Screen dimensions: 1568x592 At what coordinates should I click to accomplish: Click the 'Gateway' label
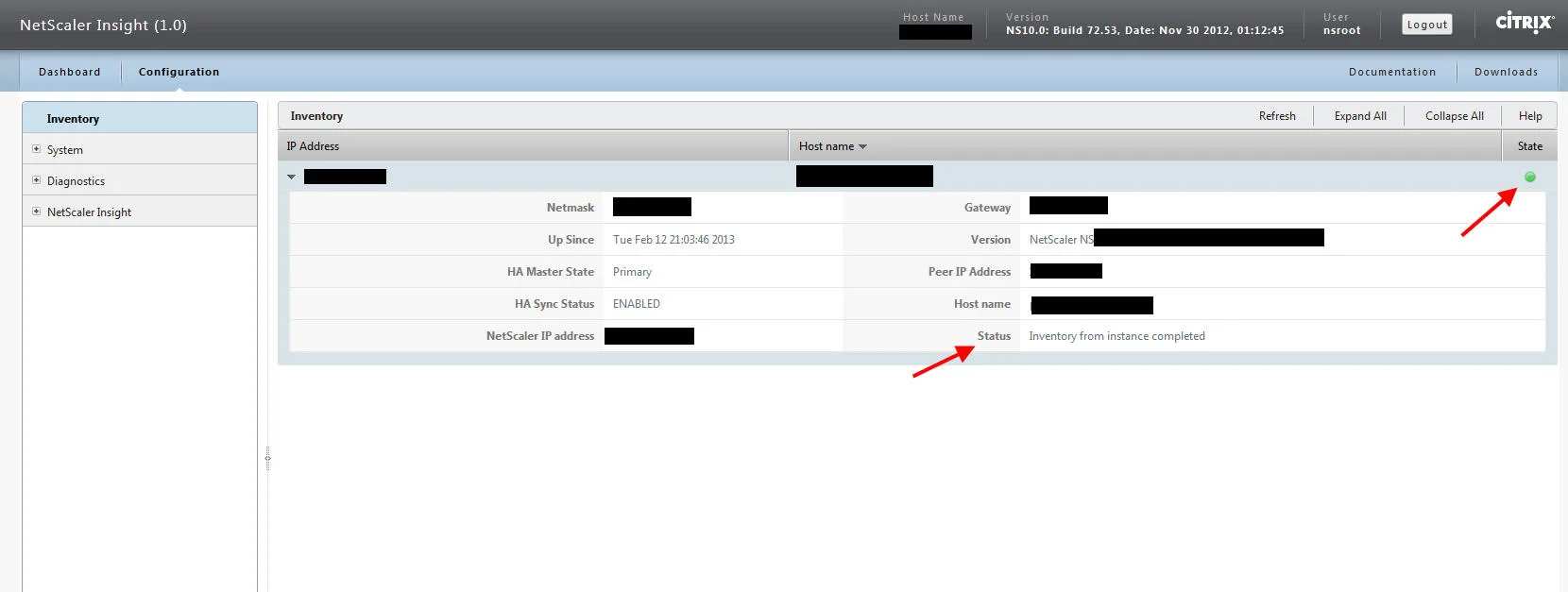(987, 208)
